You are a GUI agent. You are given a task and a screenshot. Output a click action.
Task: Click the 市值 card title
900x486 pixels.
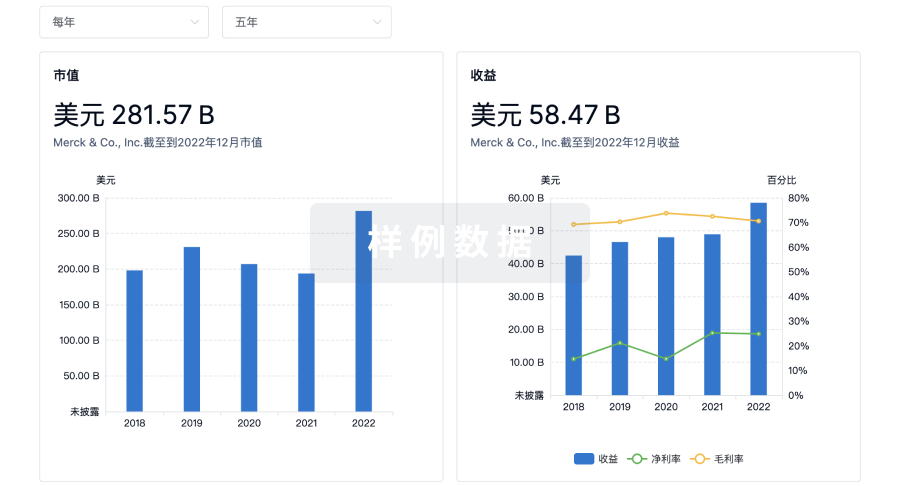tap(67, 75)
